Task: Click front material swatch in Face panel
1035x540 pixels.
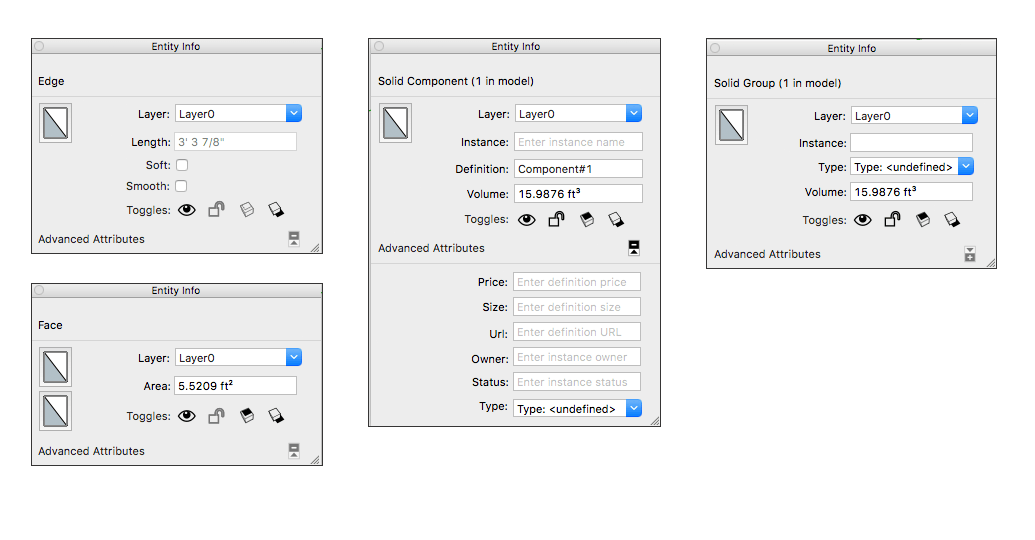Action: 55,367
